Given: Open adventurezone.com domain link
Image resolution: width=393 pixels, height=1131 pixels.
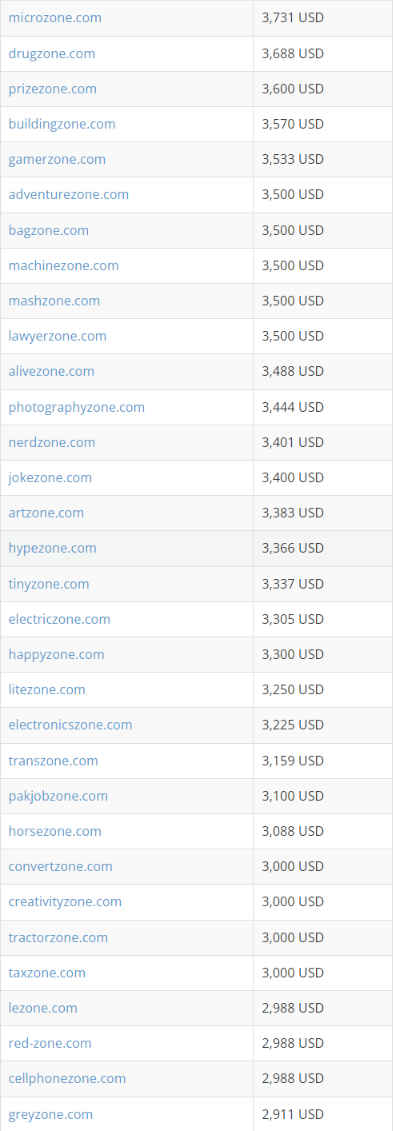Looking at the screenshot, I should tap(69, 195).
